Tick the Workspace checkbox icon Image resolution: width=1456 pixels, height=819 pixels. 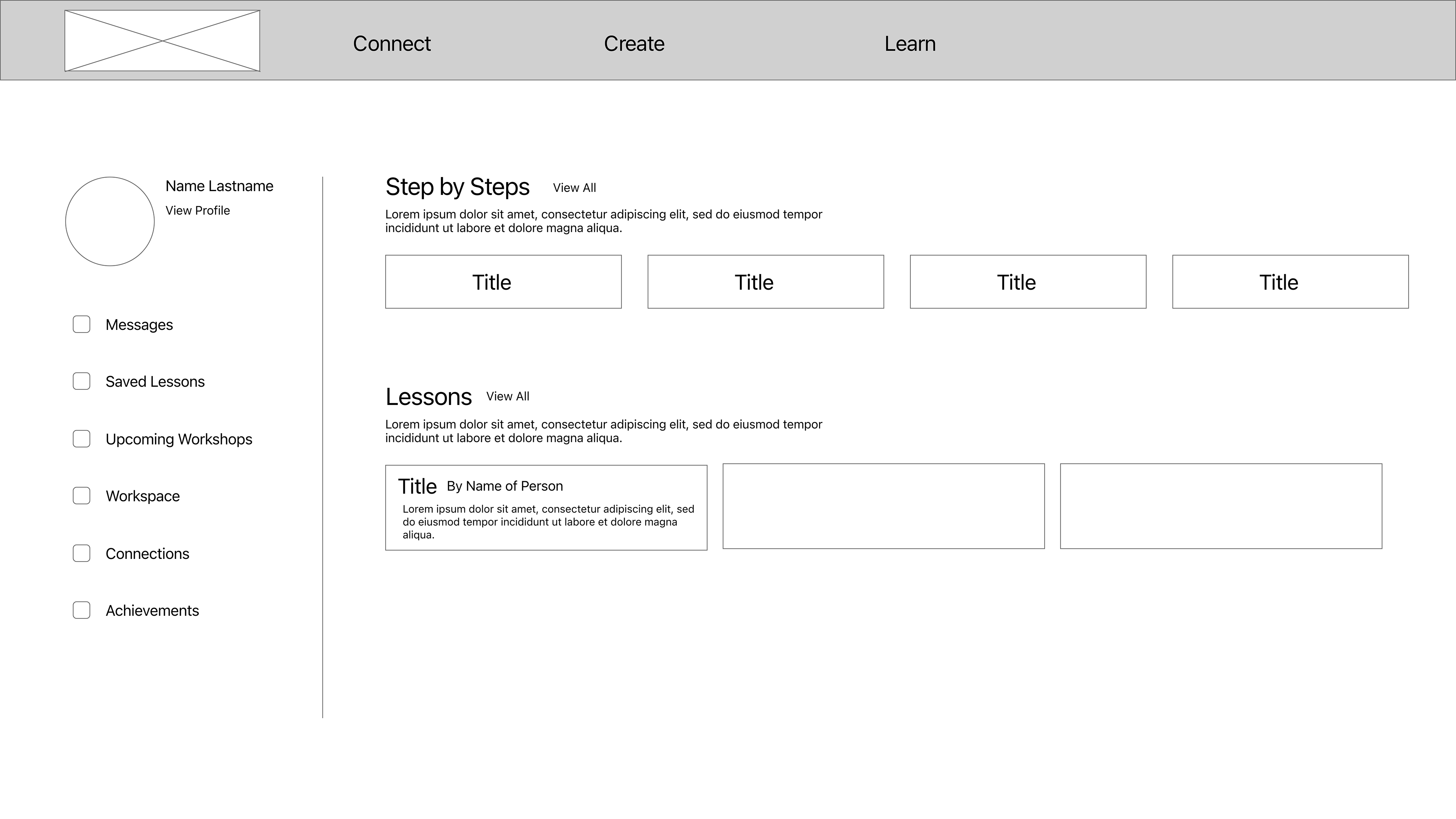point(82,496)
